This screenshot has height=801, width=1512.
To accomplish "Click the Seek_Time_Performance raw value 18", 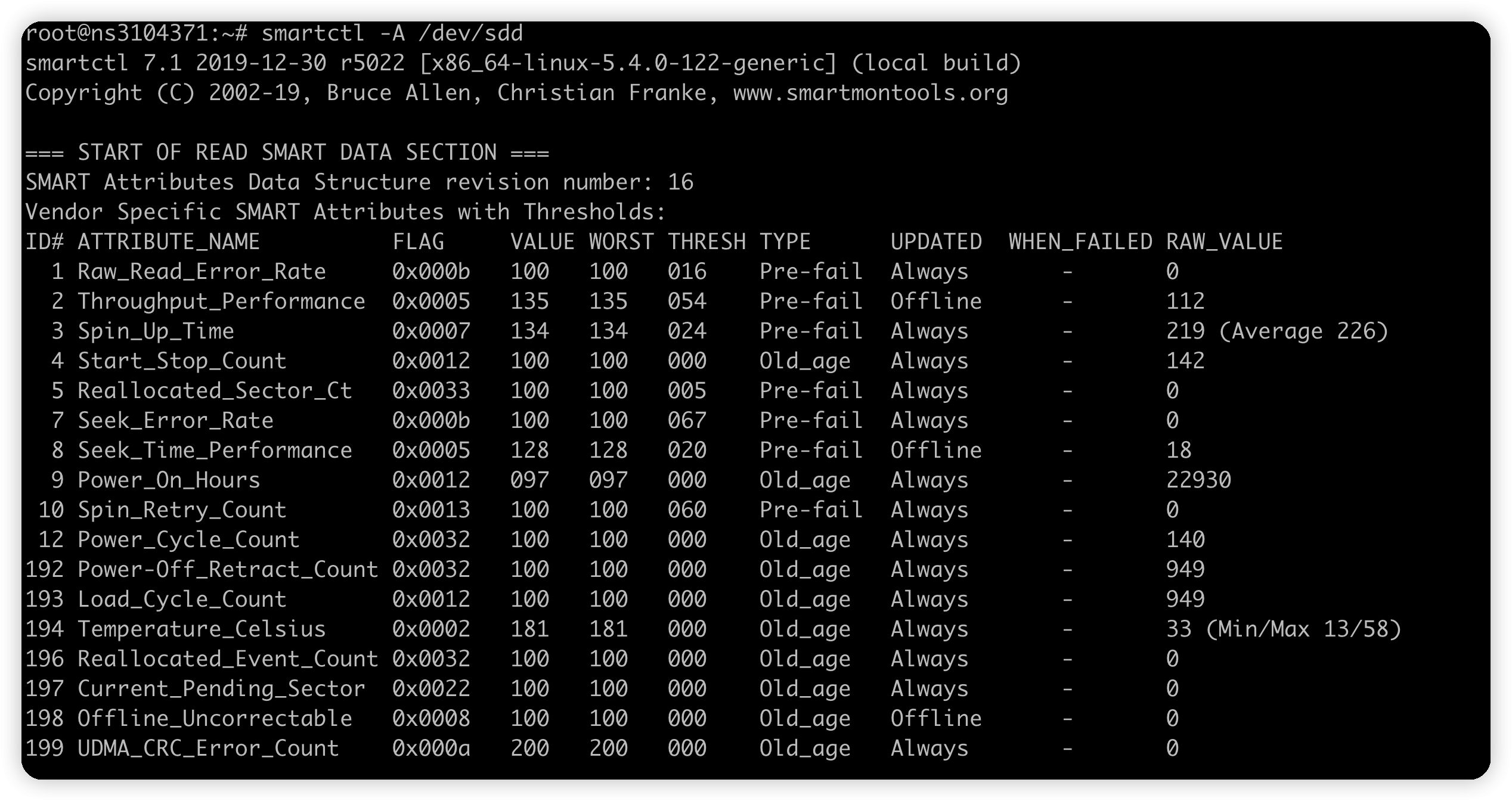I will point(1179,451).
